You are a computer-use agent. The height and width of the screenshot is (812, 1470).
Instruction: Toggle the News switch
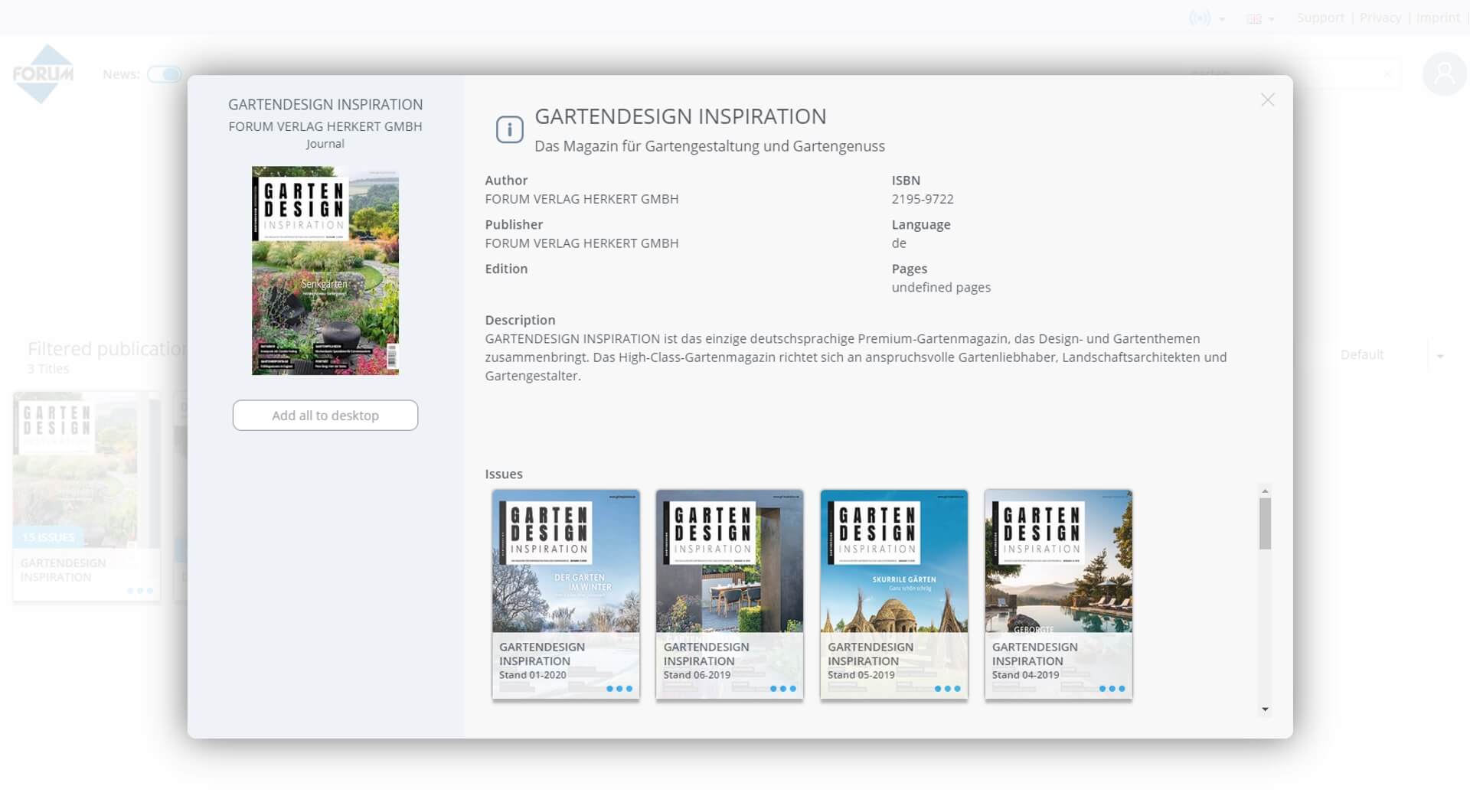click(x=165, y=74)
